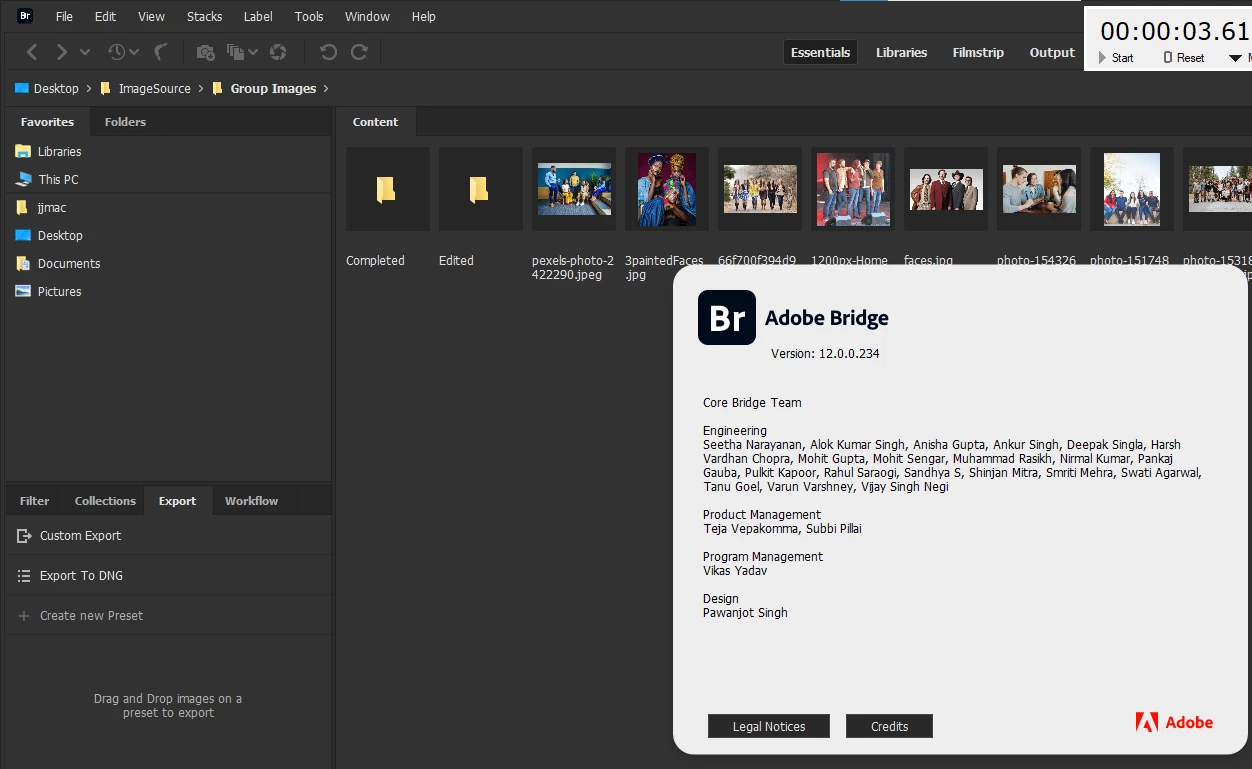Open the View menu
Image resolution: width=1252 pixels, height=769 pixels.
152,16
